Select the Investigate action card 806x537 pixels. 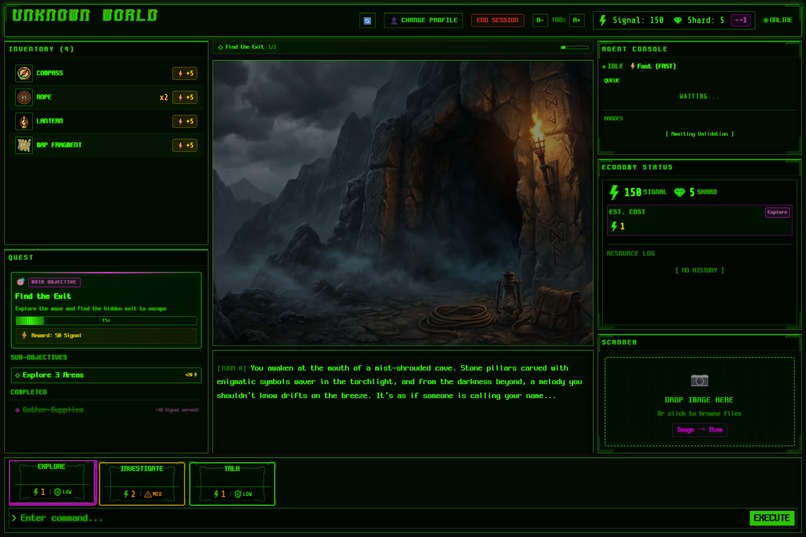tap(142, 484)
